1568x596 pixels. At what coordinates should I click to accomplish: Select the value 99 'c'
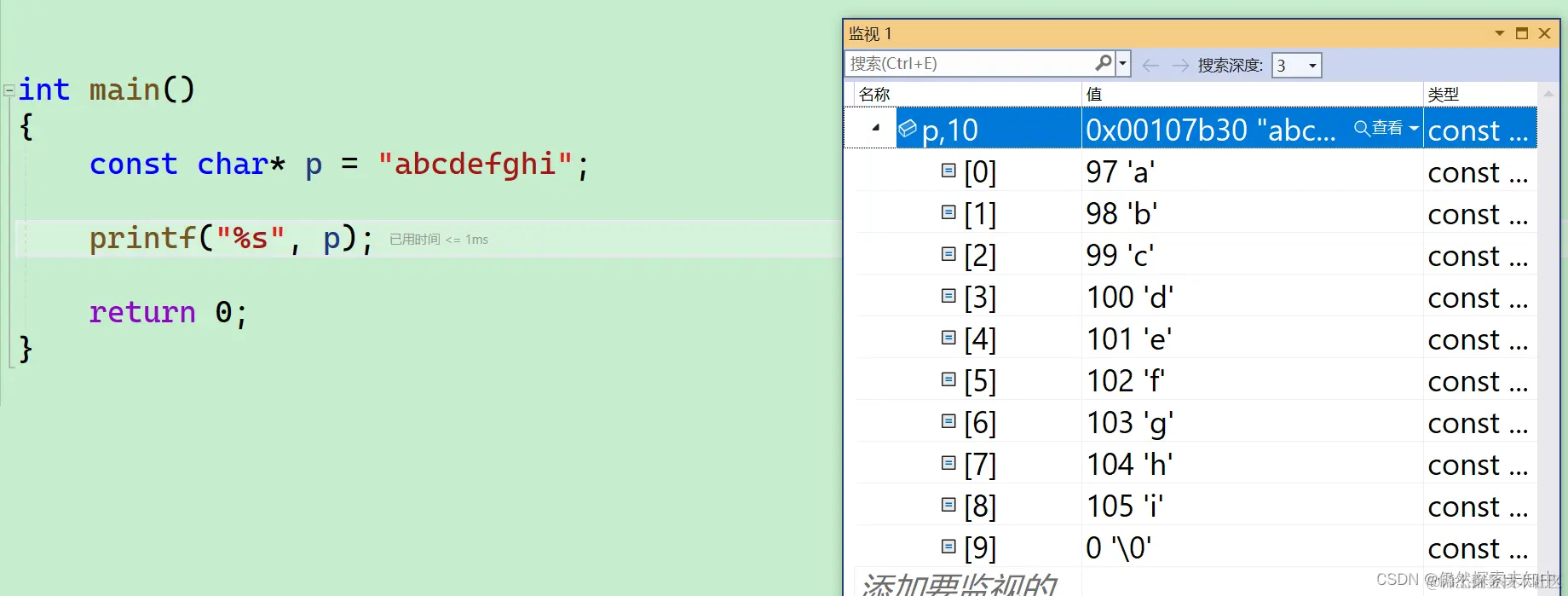coord(1120,256)
